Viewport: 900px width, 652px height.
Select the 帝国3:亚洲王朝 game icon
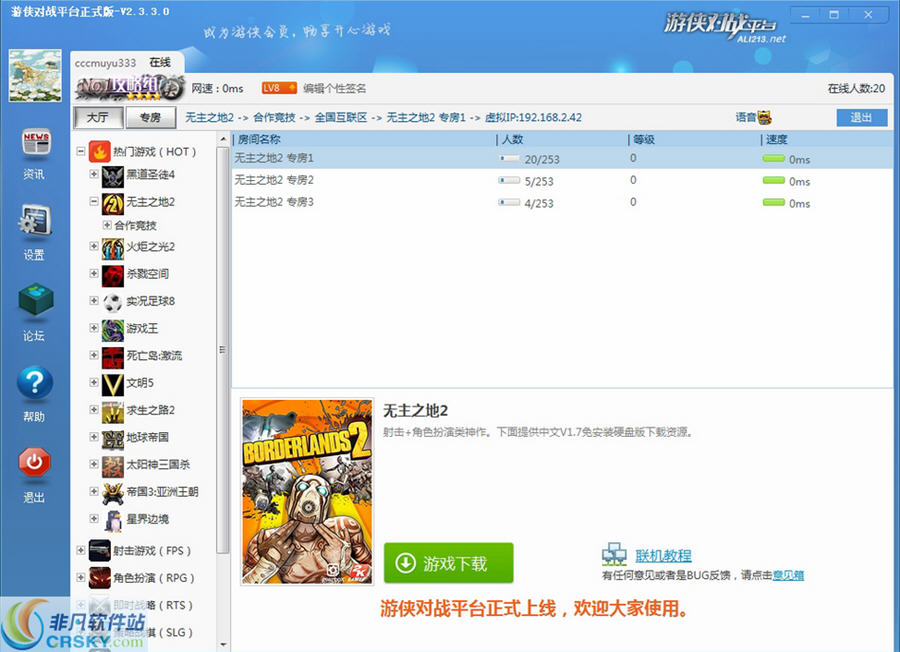112,494
